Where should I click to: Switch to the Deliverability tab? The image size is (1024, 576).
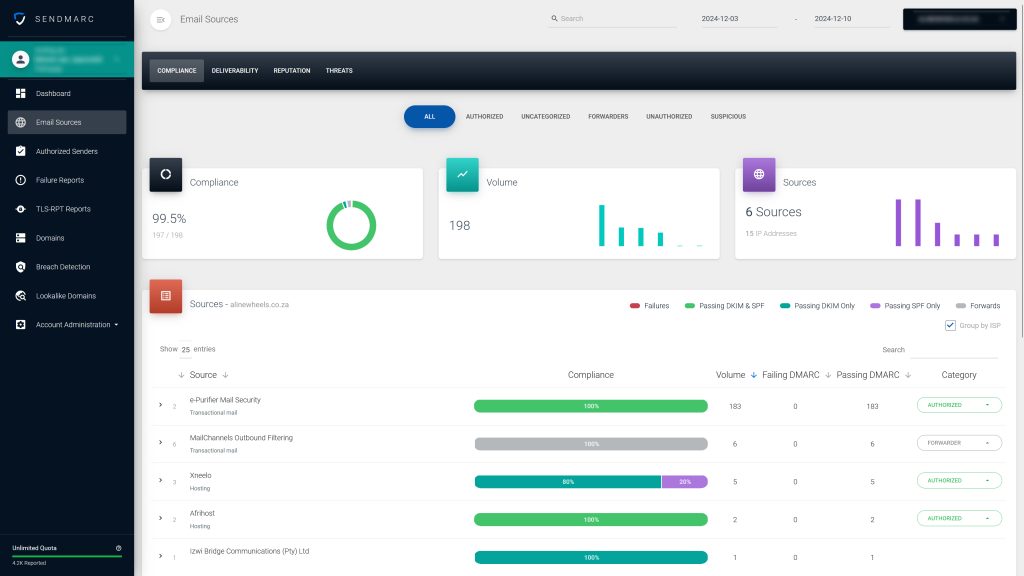point(235,71)
